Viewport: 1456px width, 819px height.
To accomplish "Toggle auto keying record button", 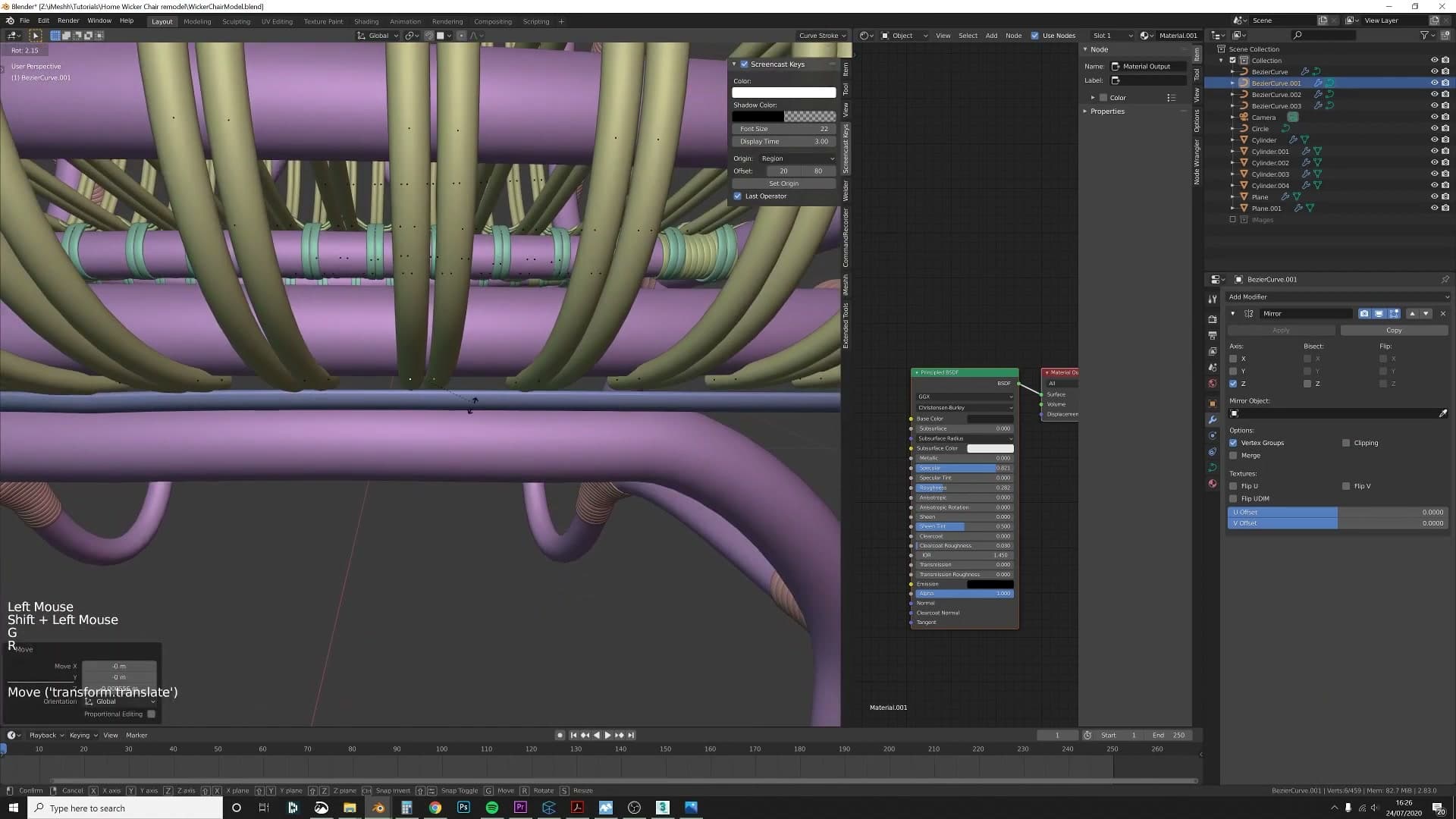I will tap(560, 735).
